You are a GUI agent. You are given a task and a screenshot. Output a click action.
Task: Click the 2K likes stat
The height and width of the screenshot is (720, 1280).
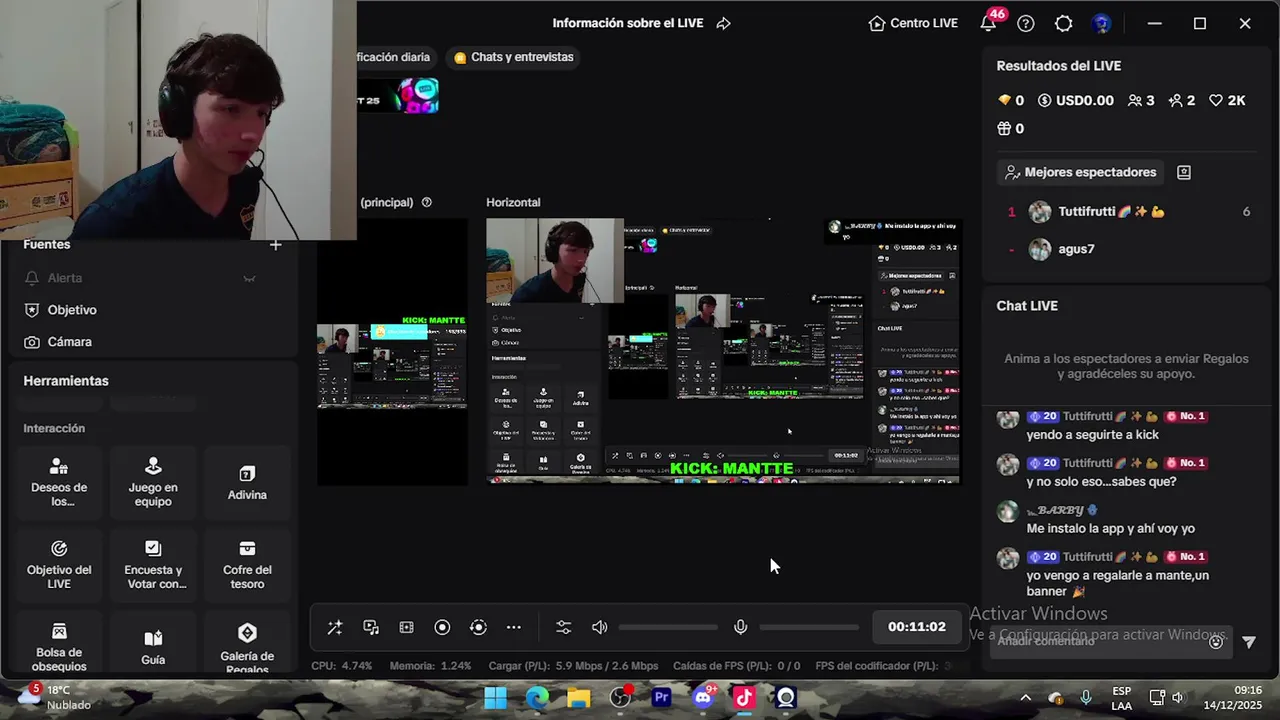pyautogui.click(x=1229, y=100)
